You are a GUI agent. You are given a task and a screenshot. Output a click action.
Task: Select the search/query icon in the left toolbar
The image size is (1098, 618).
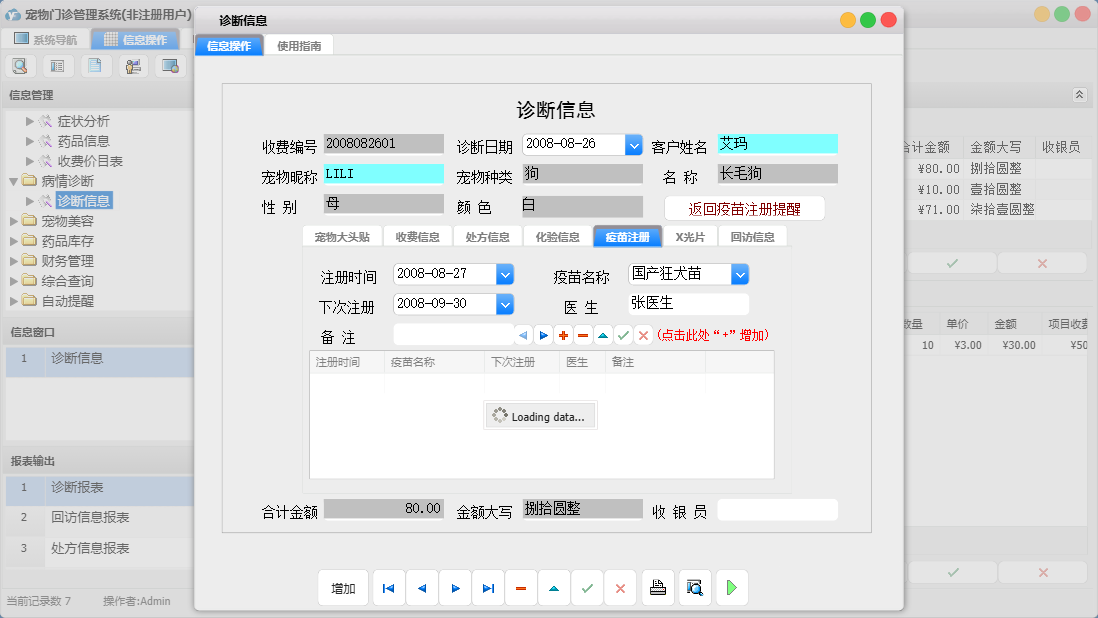pos(20,64)
